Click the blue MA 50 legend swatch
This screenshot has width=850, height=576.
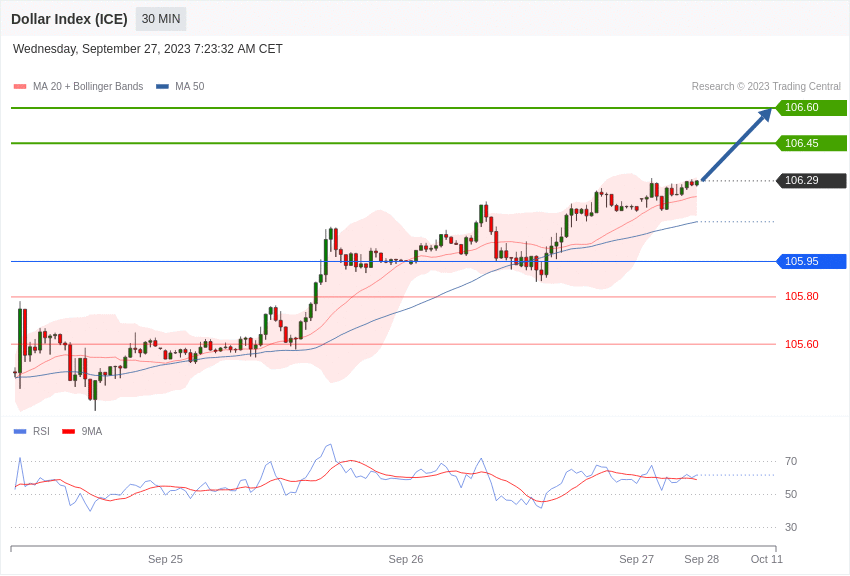162,87
